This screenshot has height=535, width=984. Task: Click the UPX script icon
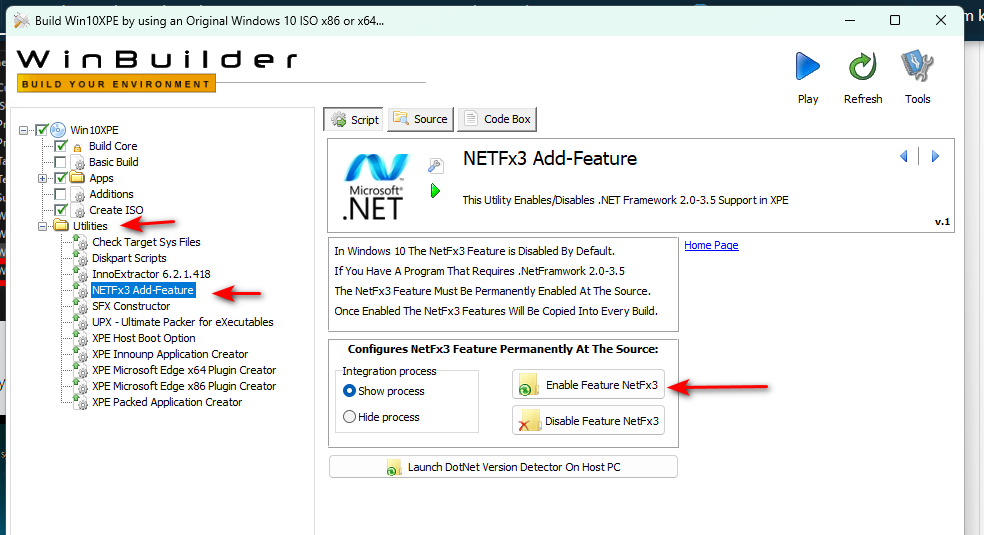[x=80, y=322]
